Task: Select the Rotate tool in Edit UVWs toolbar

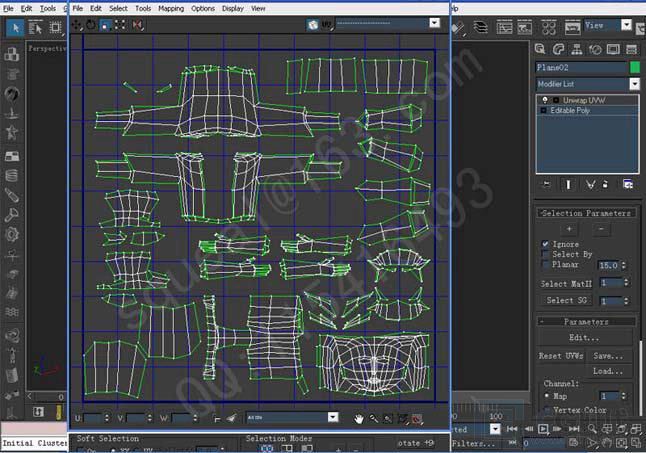Action: click(91, 25)
